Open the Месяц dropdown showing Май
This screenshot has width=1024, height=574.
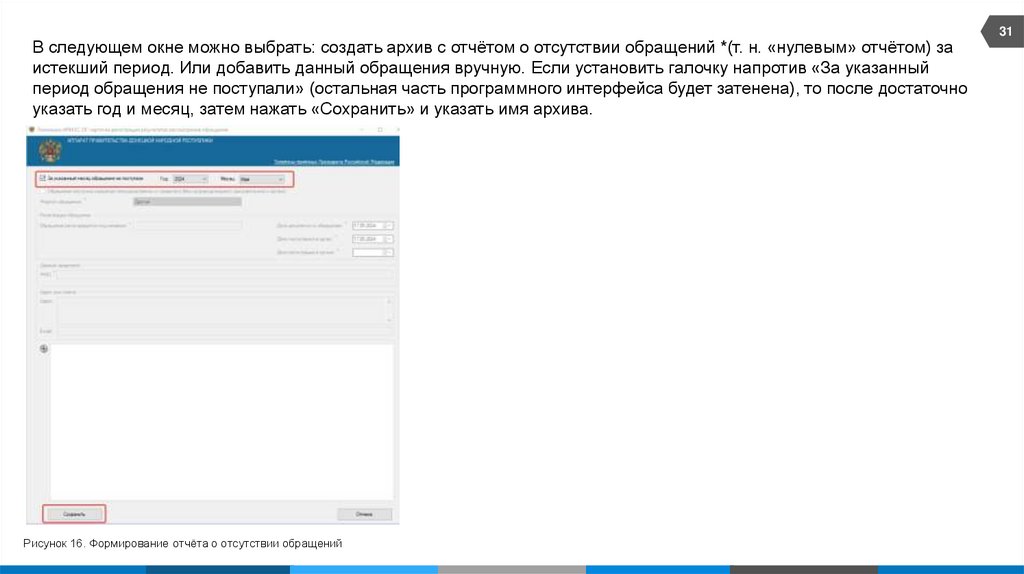coord(262,179)
